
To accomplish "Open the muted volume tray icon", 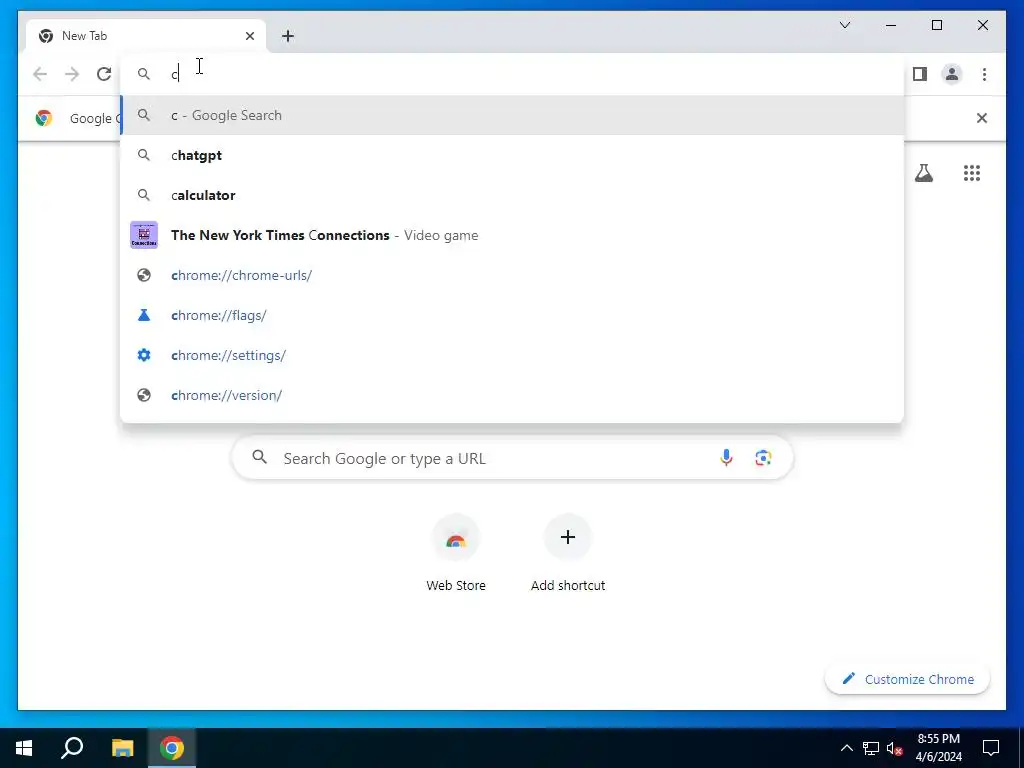I will click(895, 748).
